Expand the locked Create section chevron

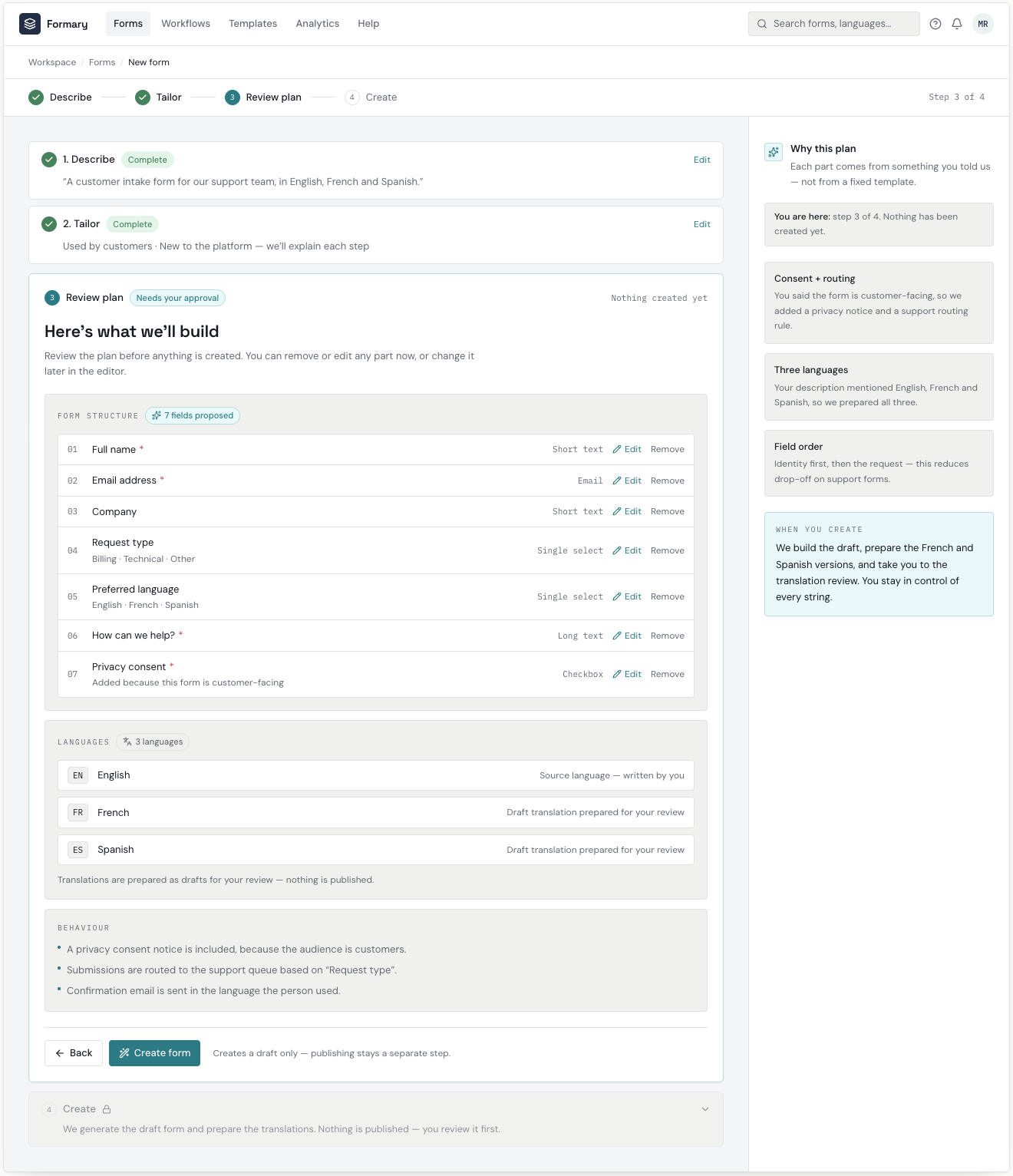[x=705, y=1109]
